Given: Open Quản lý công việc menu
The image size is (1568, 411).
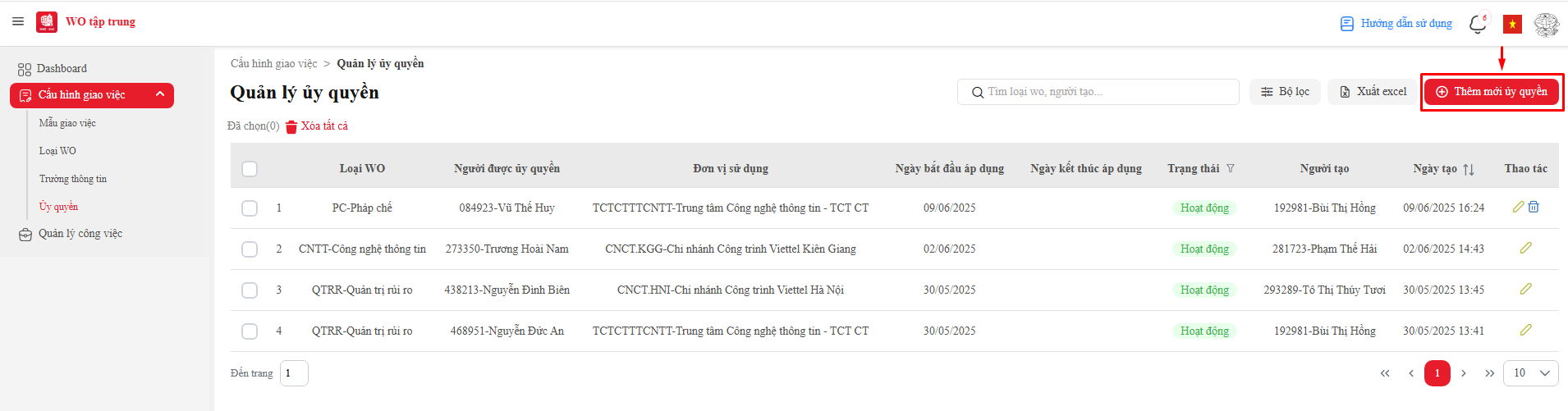Looking at the screenshot, I should [80, 234].
